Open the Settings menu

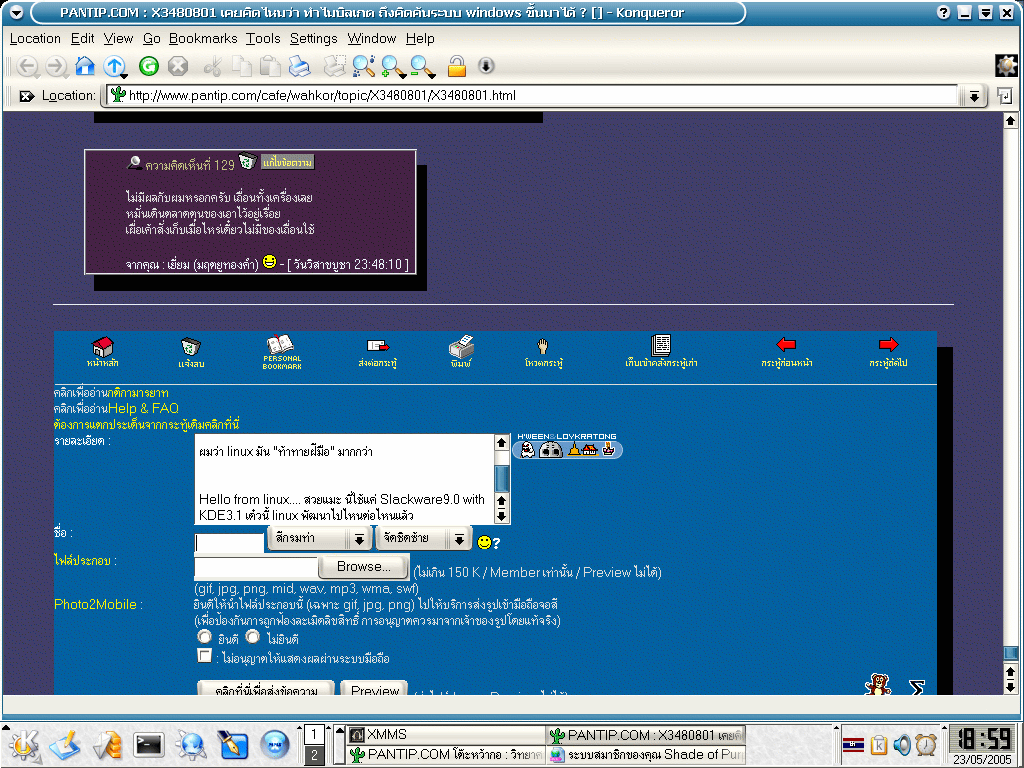pos(313,39)
